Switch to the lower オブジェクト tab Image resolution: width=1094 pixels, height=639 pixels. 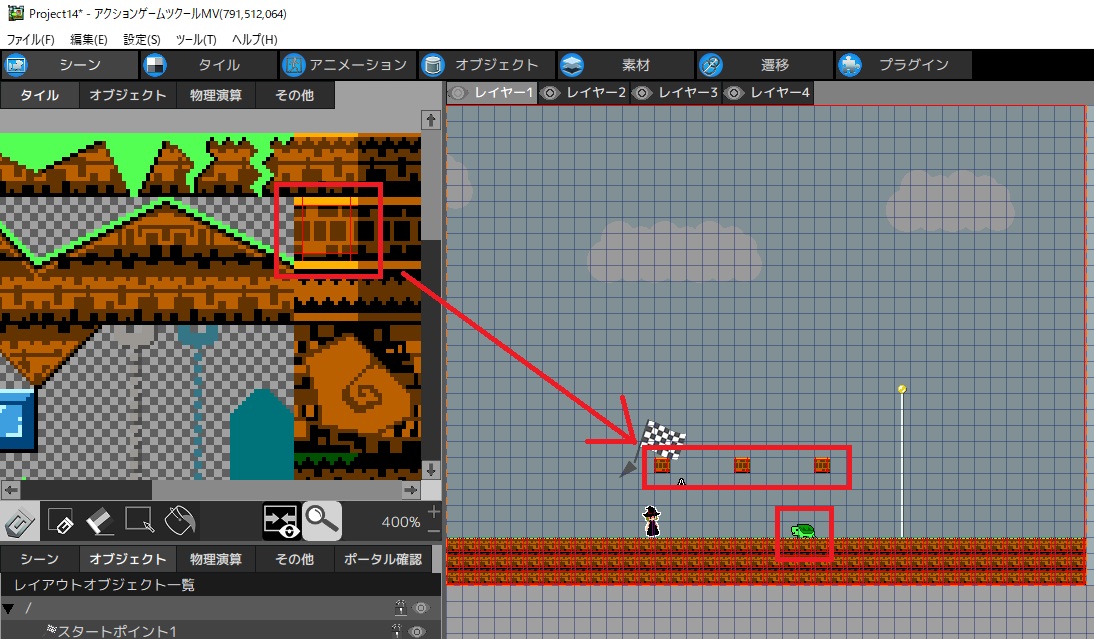pos(128,559)
